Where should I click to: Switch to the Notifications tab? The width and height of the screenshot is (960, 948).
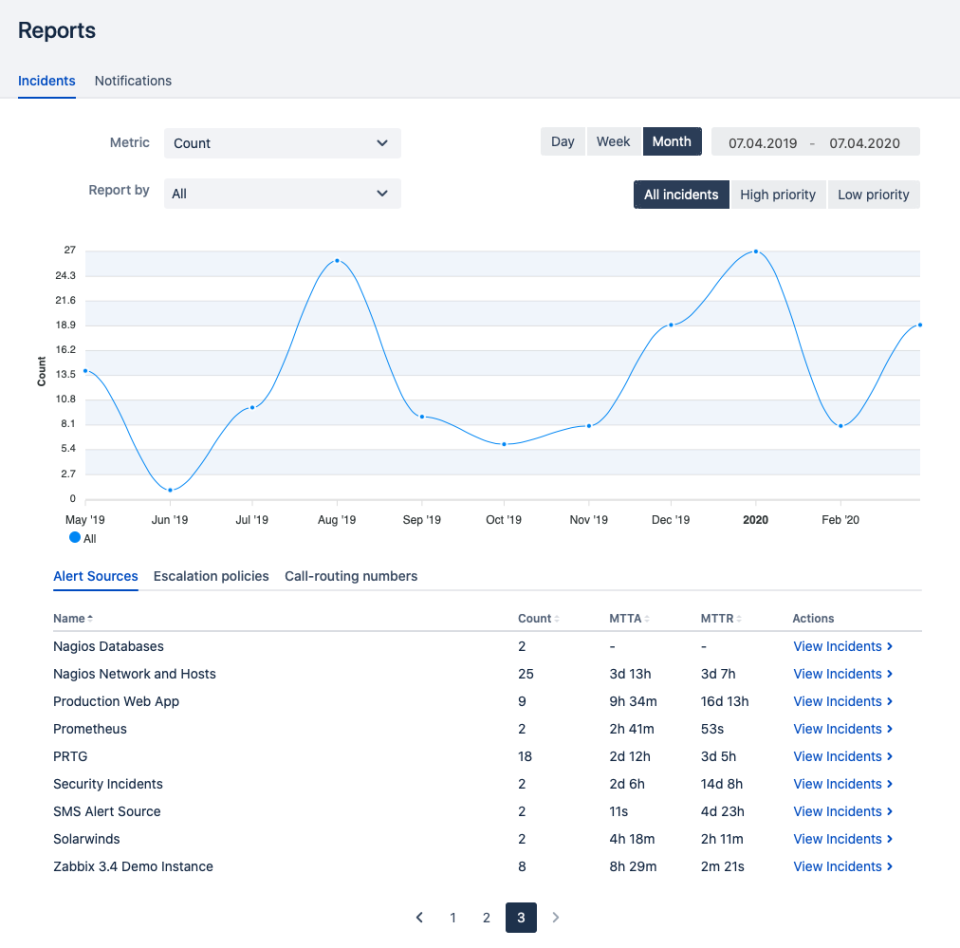[133, 81]
